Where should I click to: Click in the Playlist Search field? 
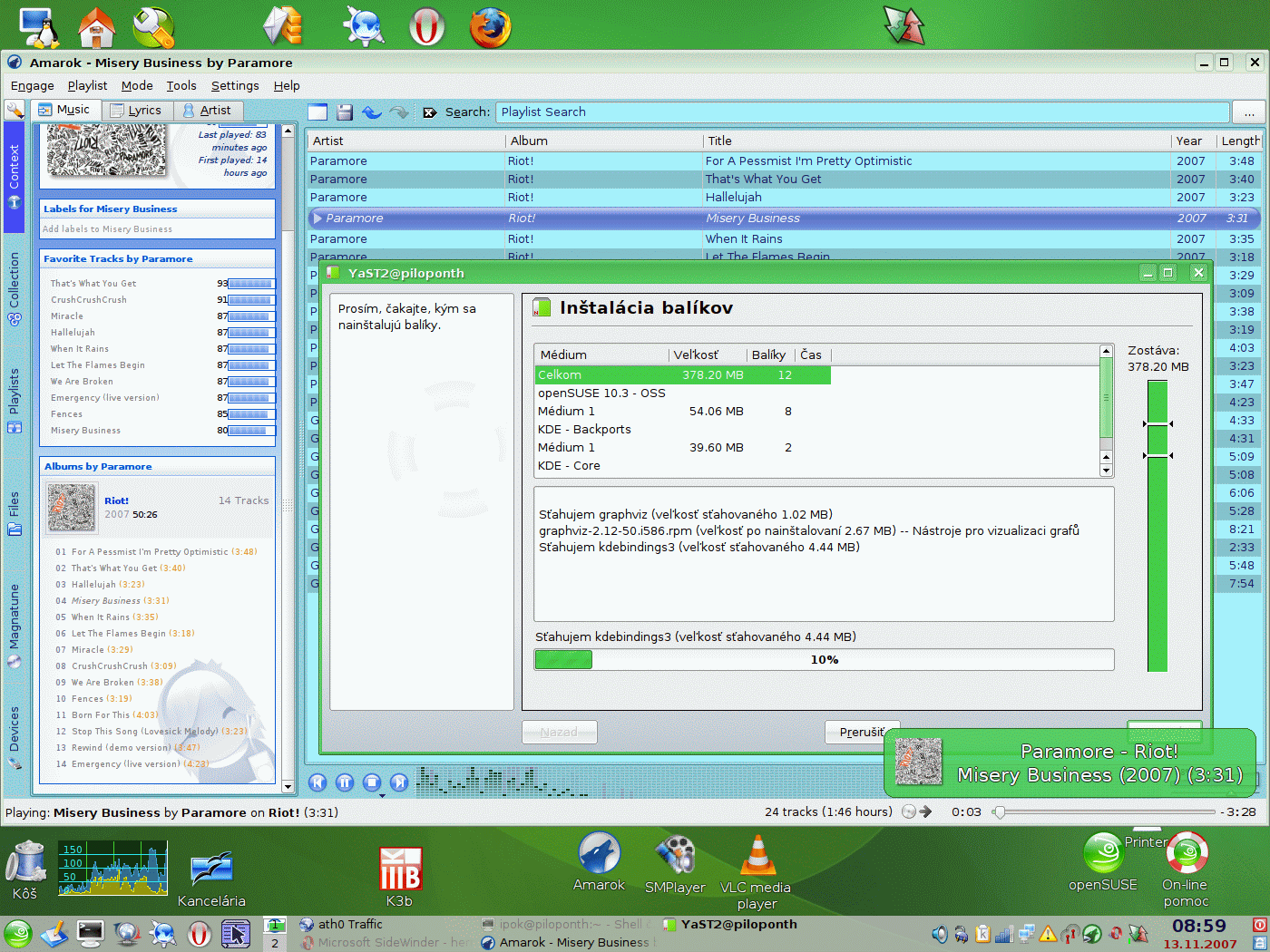[862, 112]
